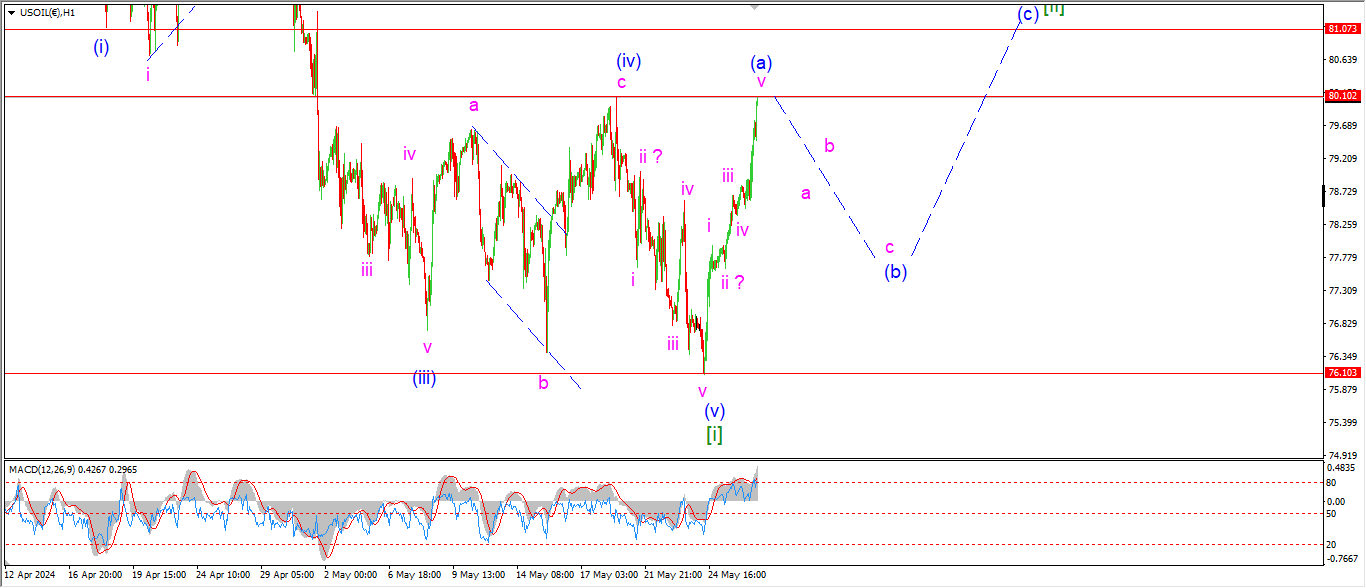The image size is (1366, 588).
Task: Click the 79.689 price scale value
Action: pos(1341,125)
